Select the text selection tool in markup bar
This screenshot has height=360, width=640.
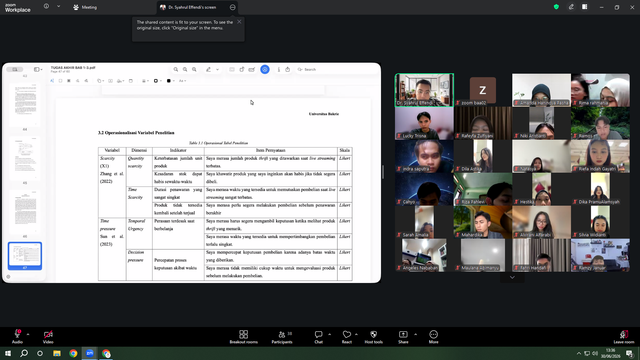click(x=52, y=81)
